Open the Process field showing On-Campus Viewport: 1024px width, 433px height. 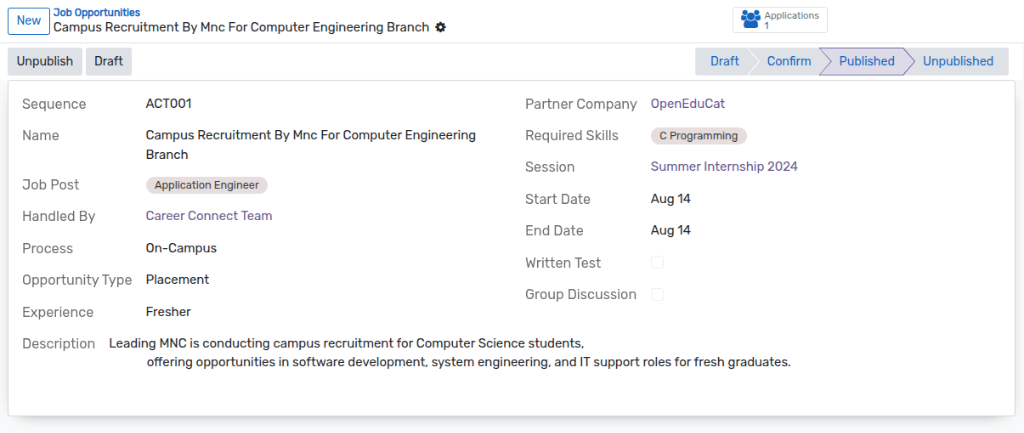181,248
